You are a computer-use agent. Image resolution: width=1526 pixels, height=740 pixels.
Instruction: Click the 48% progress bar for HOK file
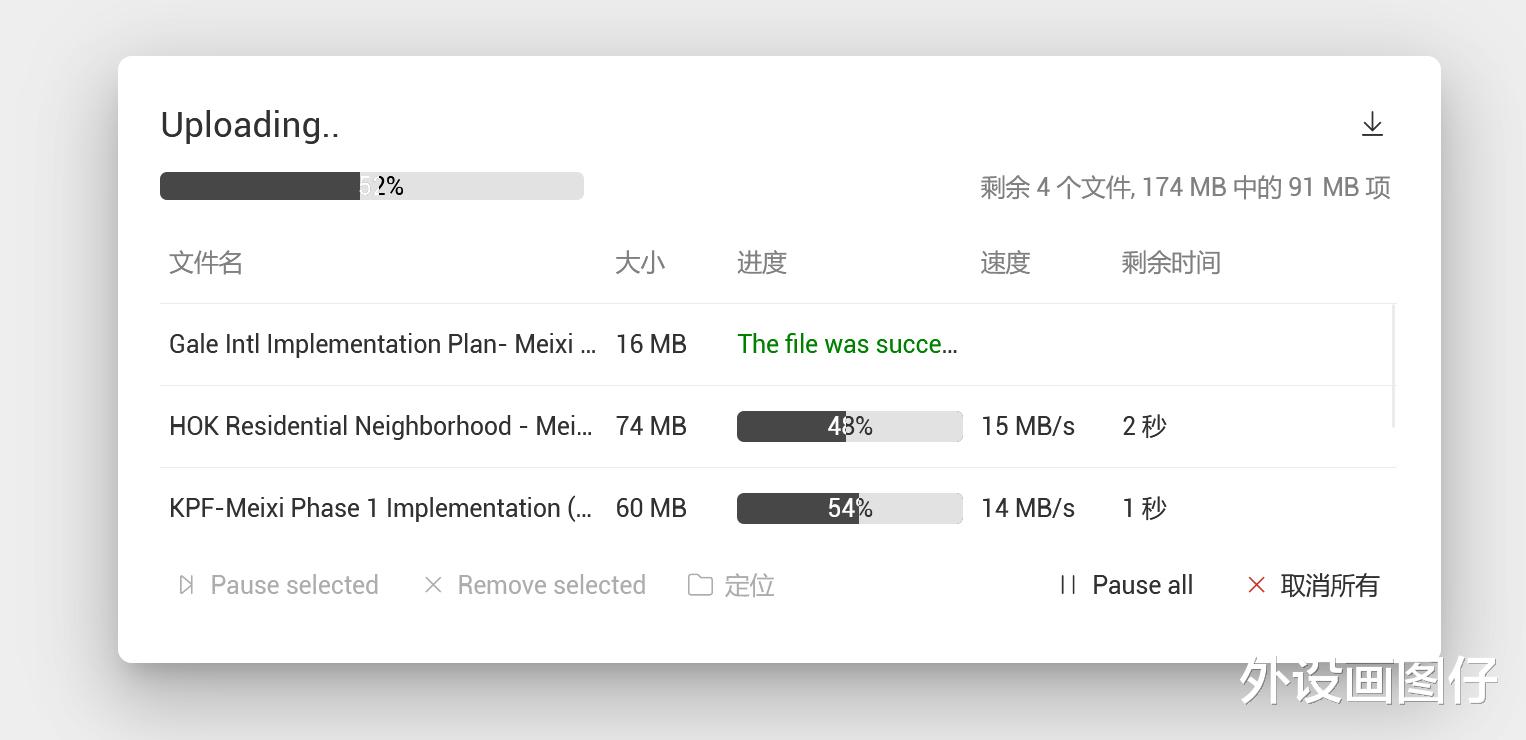point(849,426)
